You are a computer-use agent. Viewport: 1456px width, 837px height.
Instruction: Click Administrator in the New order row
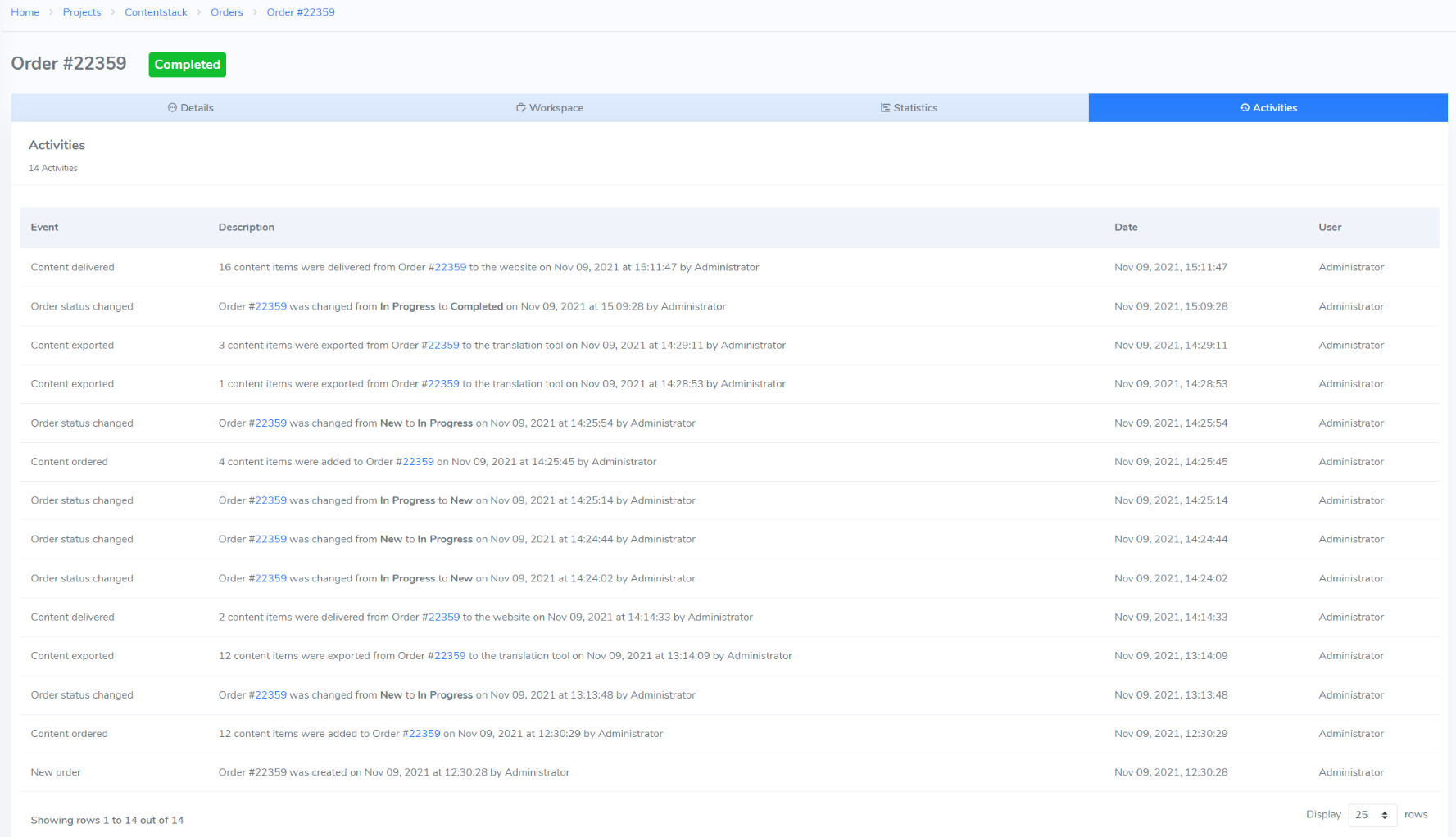(x=1351, y=772)
